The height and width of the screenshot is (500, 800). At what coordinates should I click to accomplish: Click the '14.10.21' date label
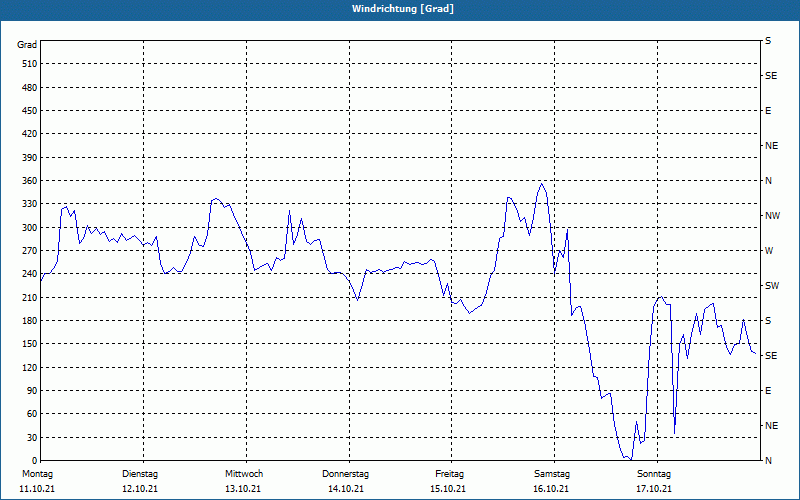point(346,489)
